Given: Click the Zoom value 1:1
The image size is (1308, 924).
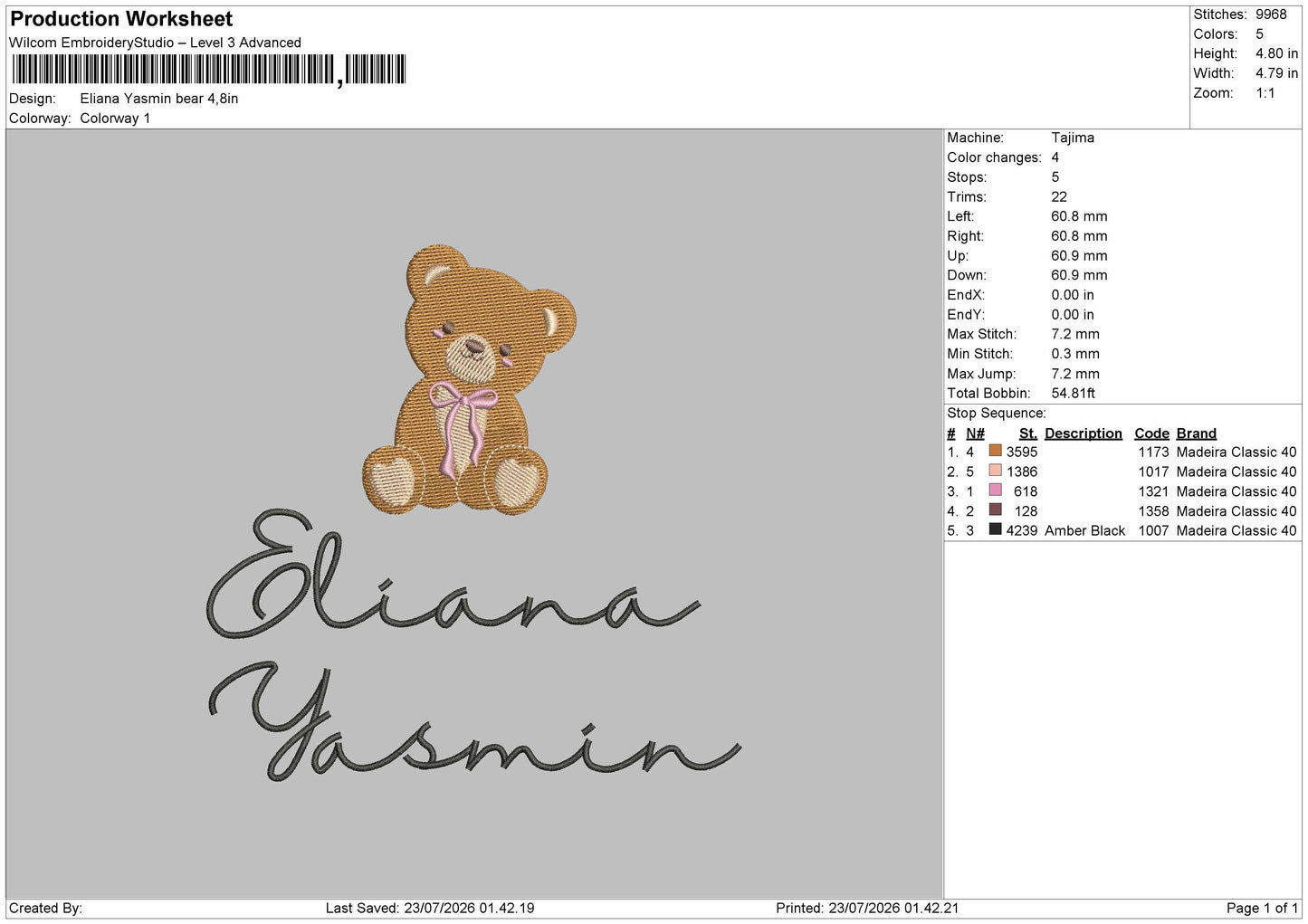Looking at the screenshot, I should coord(1265,93).
